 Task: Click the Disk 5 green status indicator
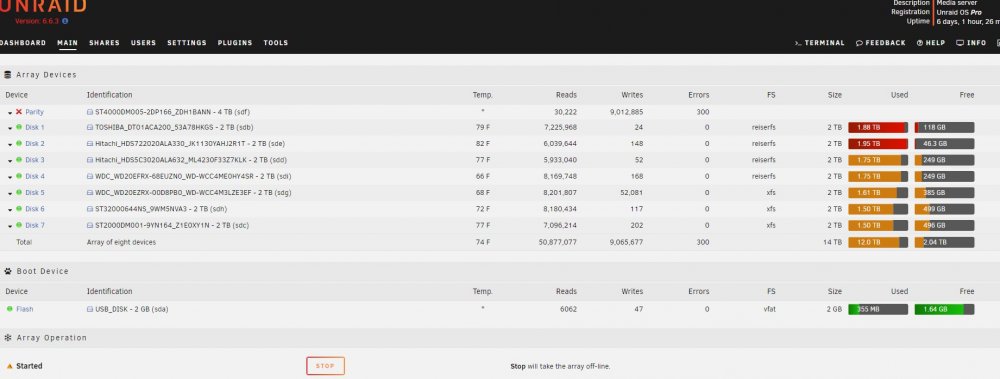(19, 192)
